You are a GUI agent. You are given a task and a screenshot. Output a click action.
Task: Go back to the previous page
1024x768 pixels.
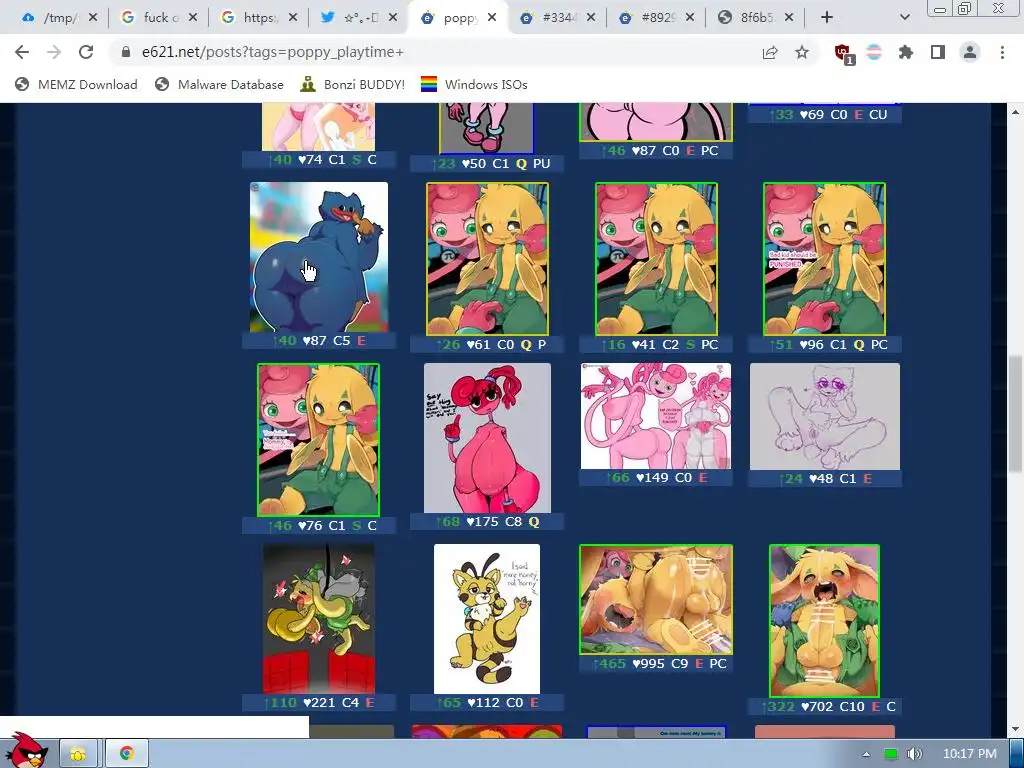[22, 52]
